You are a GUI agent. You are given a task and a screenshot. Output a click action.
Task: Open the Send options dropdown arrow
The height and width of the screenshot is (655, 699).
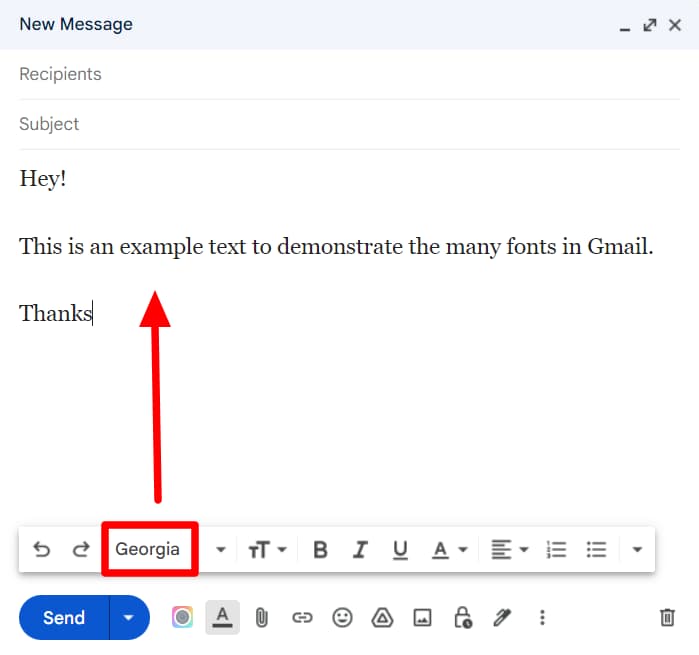click(129, 618)
